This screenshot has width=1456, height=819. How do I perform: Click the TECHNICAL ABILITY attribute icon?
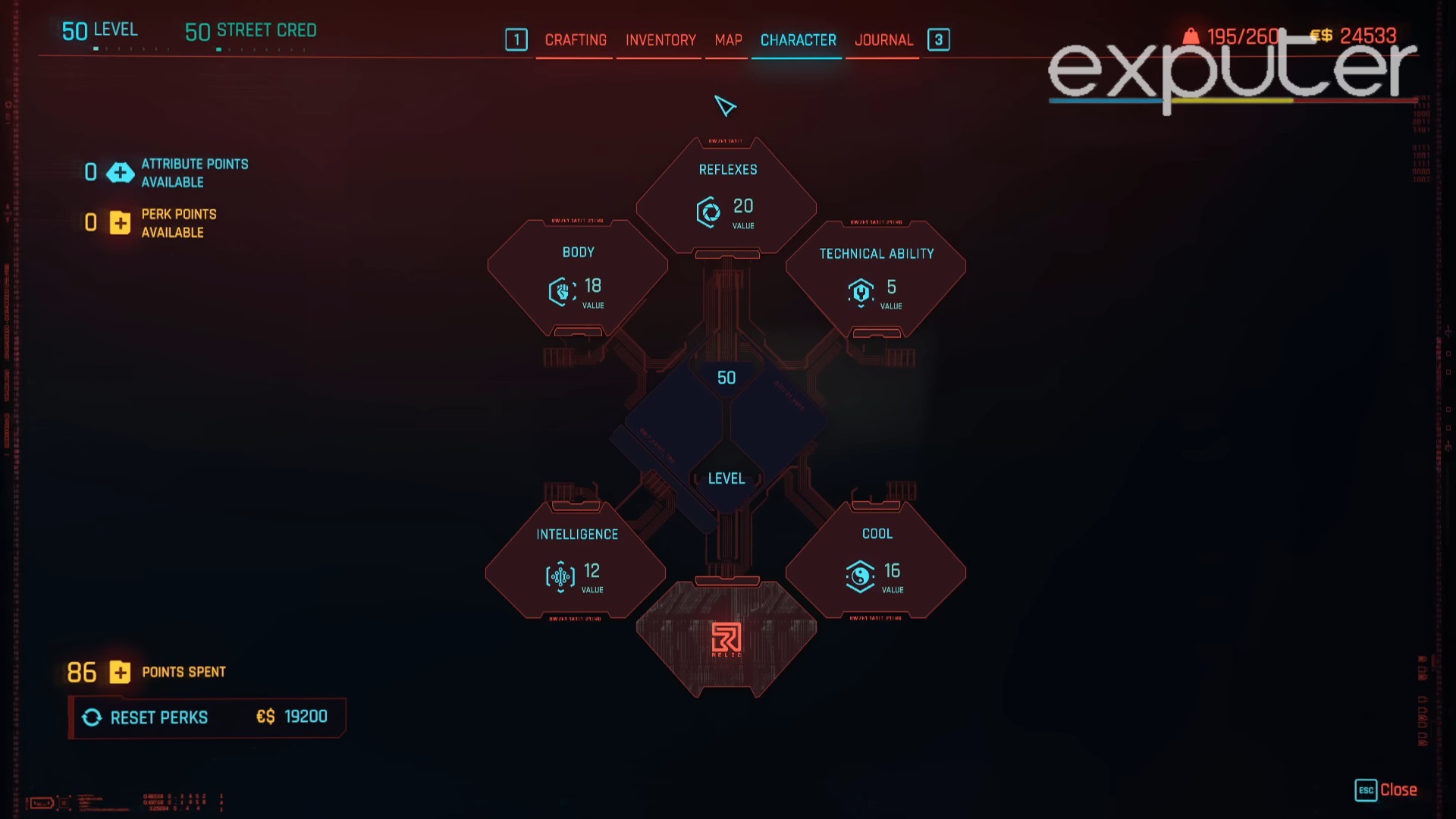point(859,292)
